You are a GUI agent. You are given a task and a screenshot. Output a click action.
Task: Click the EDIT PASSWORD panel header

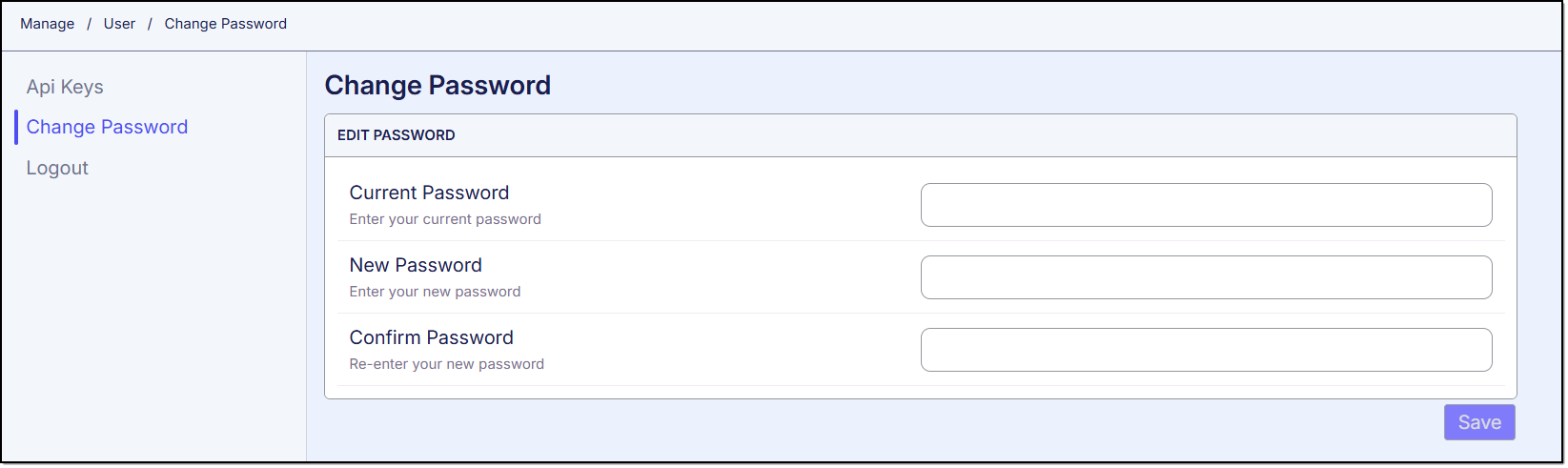click(x=397, y=135)
